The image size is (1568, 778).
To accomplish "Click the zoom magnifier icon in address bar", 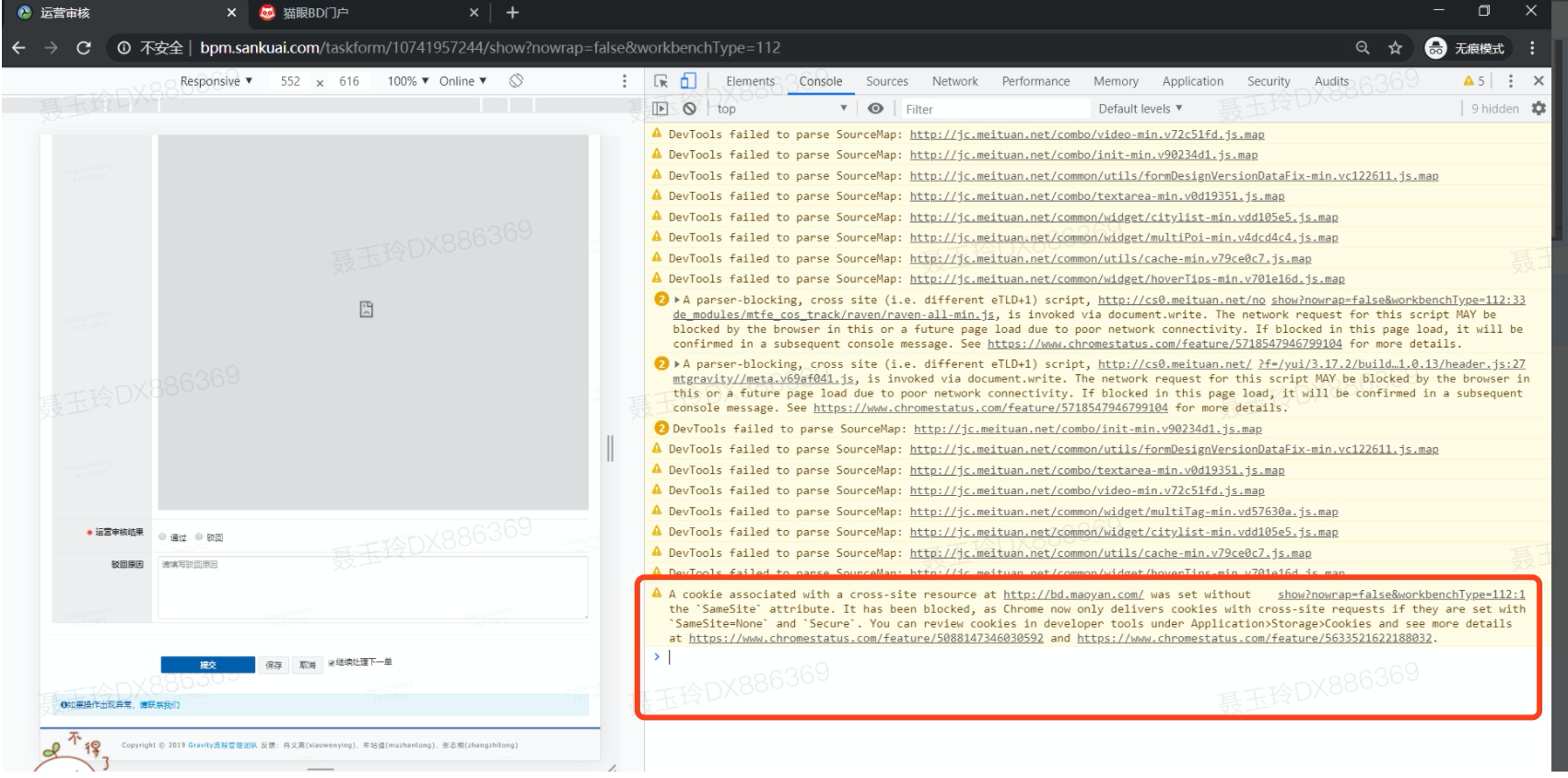I will pyautogui.click(x=1362, y=48).
